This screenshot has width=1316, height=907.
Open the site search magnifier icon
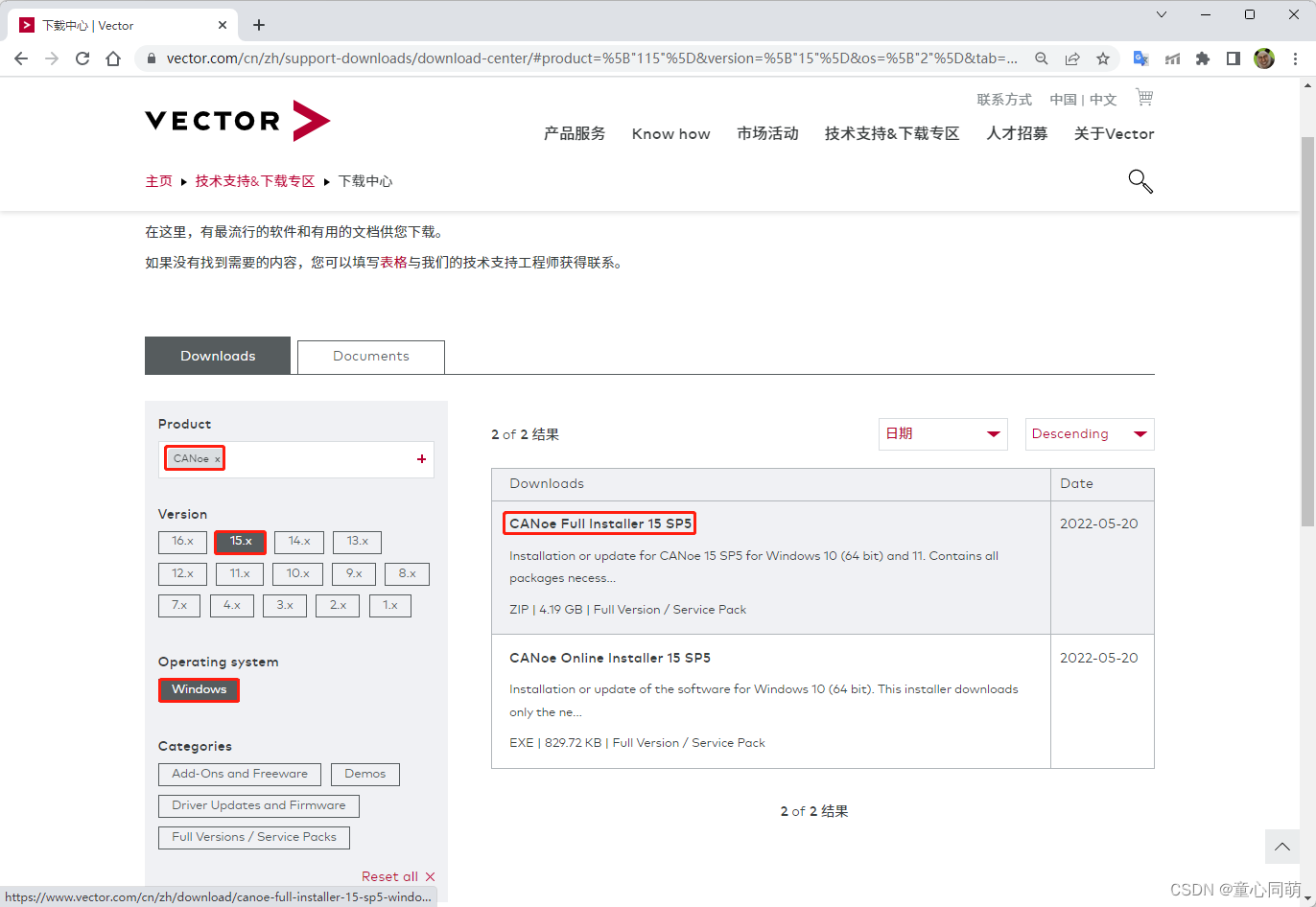[x=1140, y=181]
